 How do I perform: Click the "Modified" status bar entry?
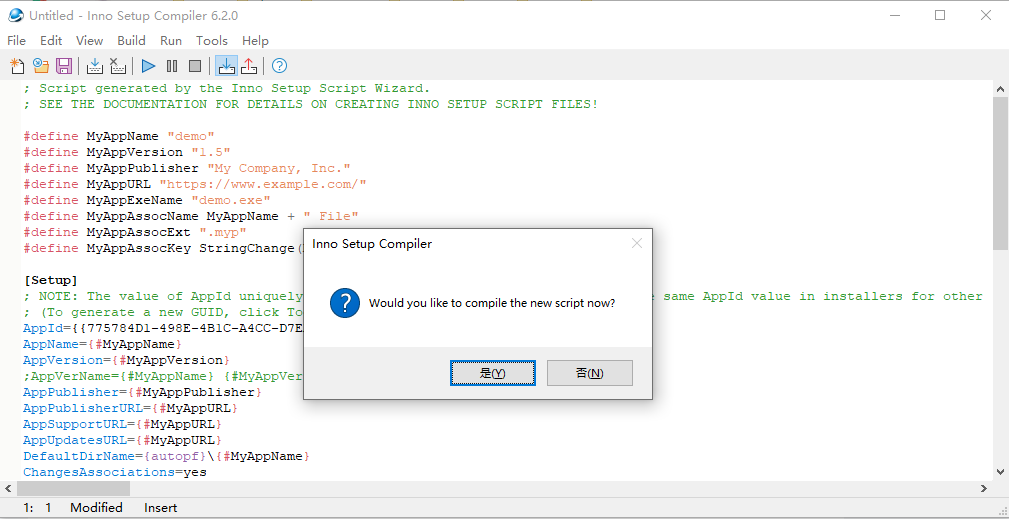[x=97, y=507]
